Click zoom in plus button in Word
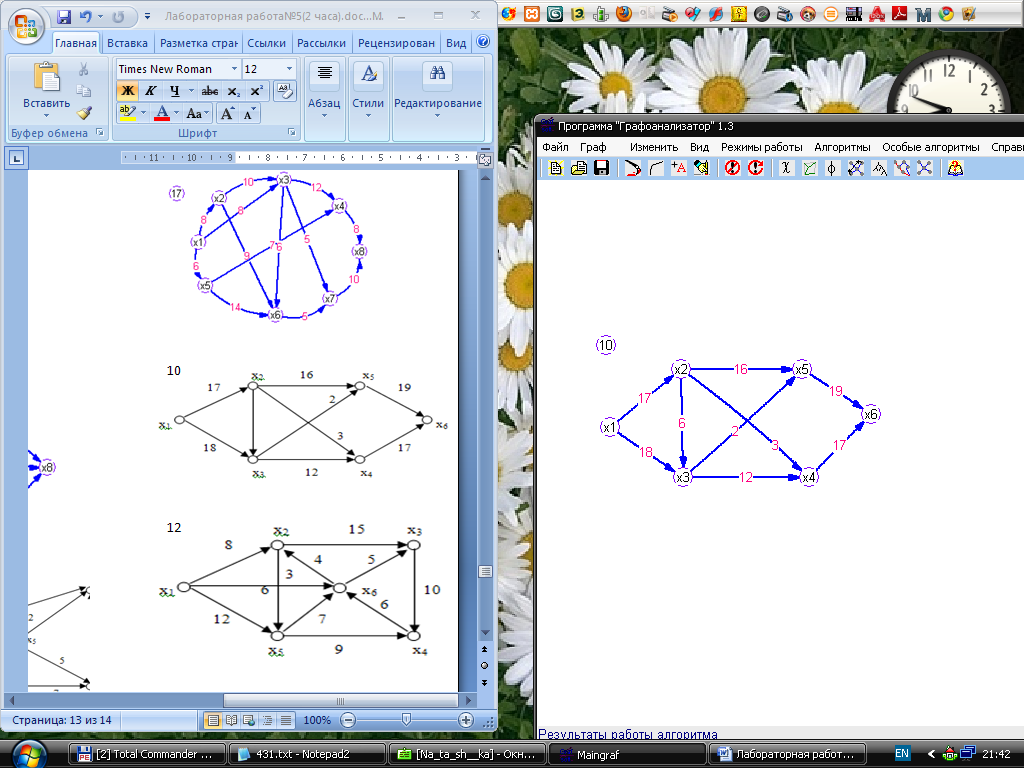 pos(466,720)
